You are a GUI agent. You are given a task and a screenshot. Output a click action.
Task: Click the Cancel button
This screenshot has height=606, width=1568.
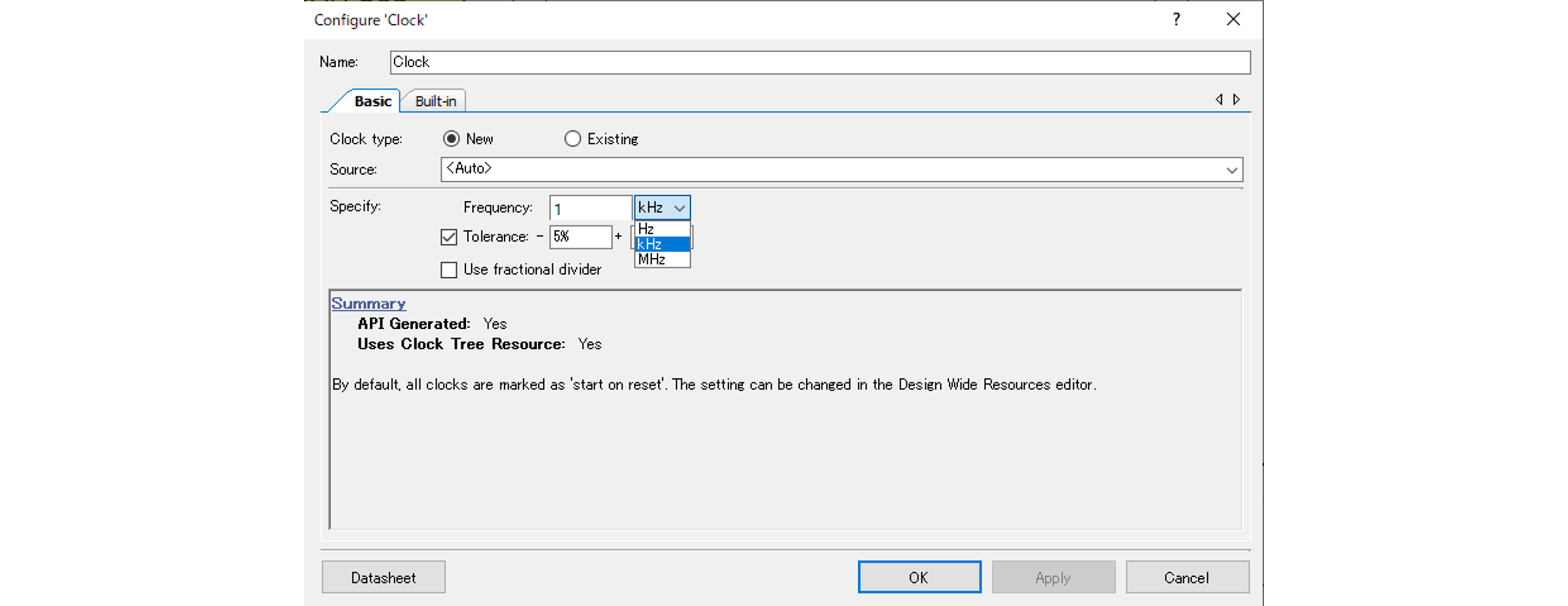pyautogui.click(x=1186, y=577)
